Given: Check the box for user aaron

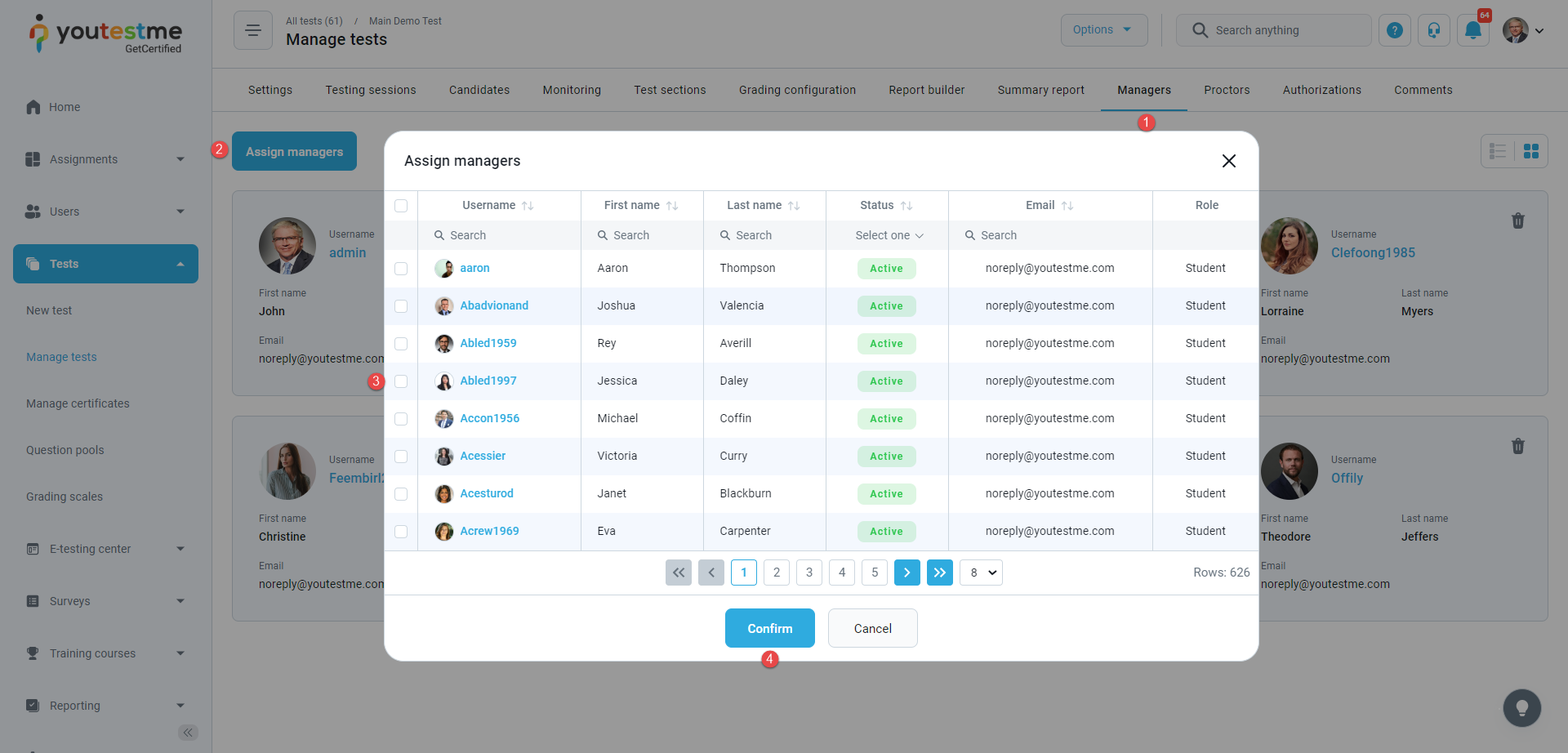Looking at the screenshot, I should click(x=401, y=269).
